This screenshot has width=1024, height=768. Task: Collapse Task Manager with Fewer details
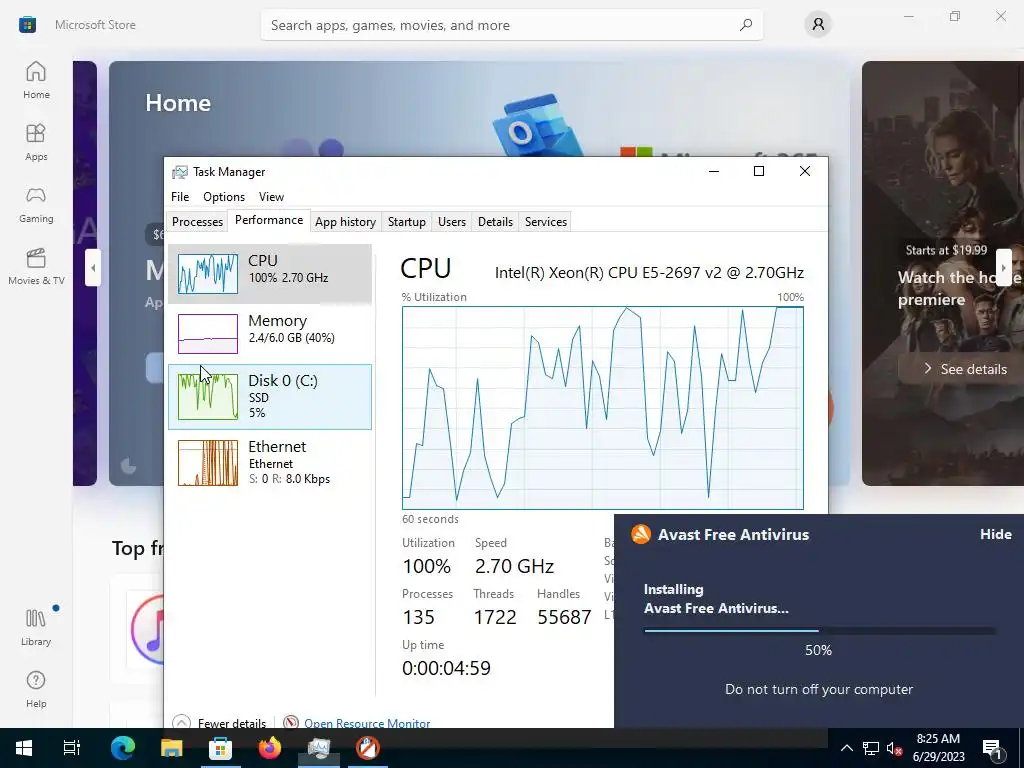219,723
